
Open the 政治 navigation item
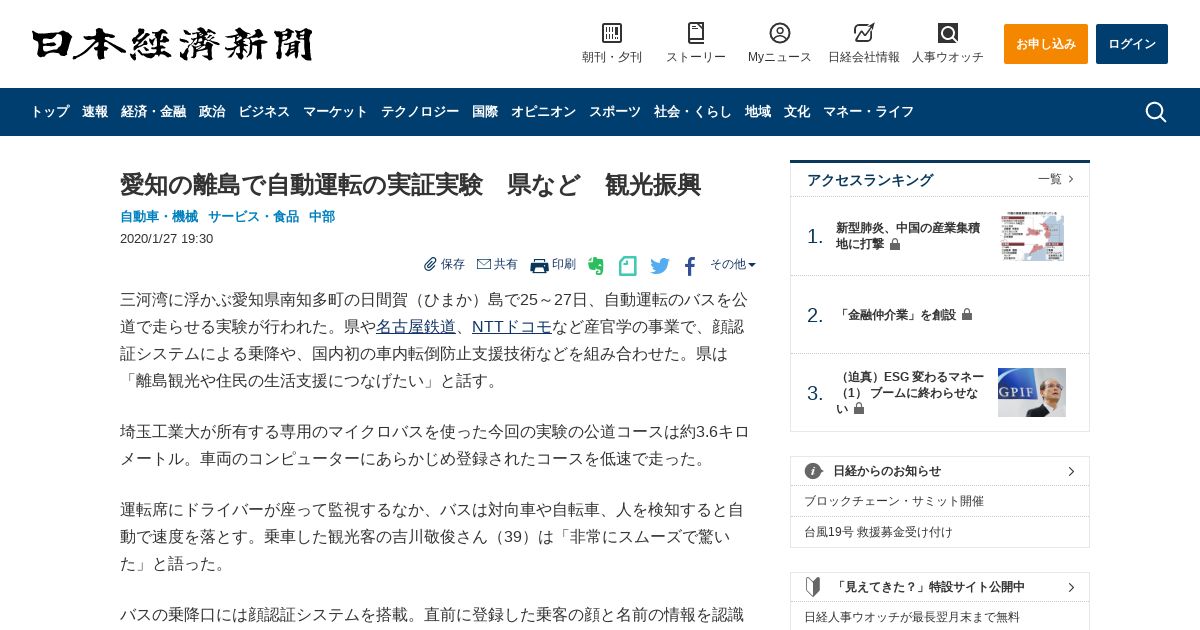[x=212, y=112]
